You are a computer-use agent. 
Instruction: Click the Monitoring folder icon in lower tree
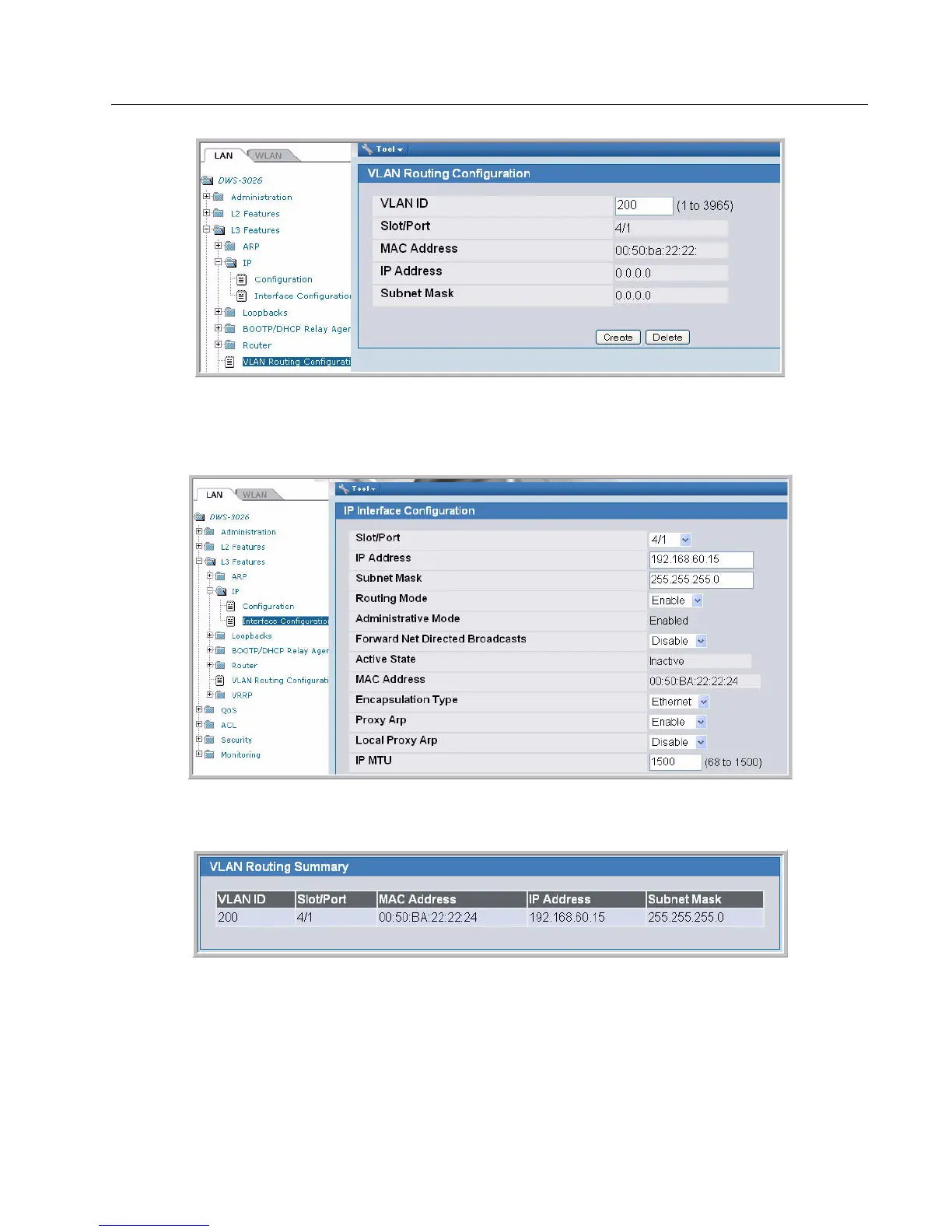[209, 754]
